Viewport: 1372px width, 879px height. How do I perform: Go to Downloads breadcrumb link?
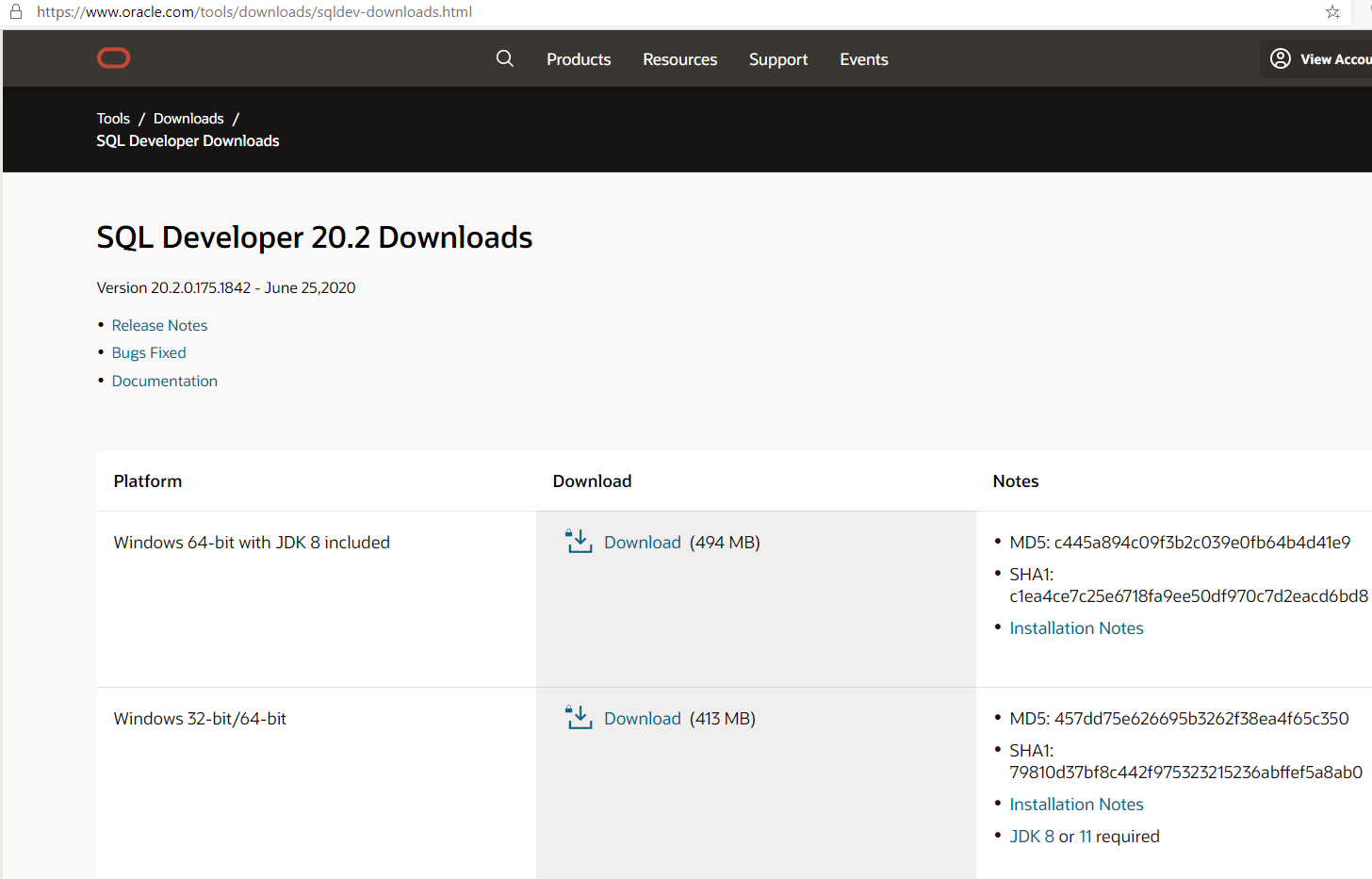tap(188, 119)
